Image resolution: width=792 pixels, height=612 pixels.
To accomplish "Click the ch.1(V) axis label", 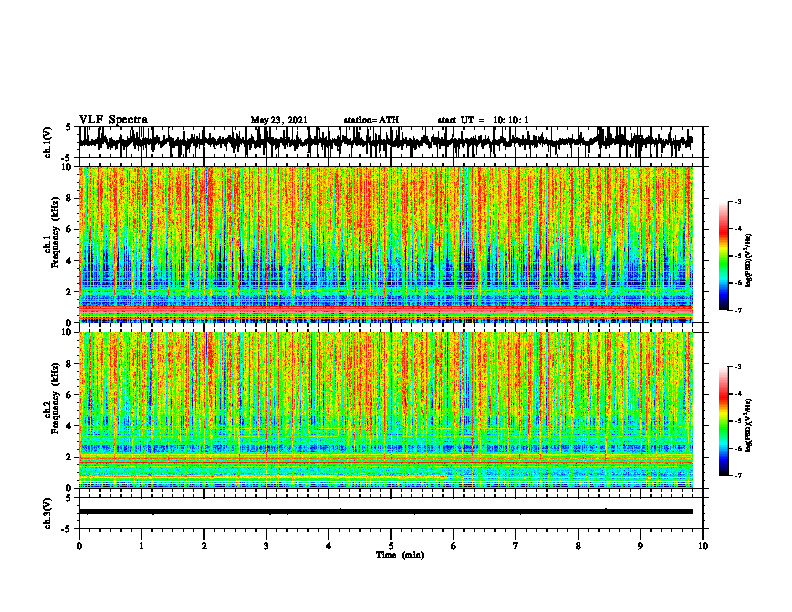I will 48,143.
